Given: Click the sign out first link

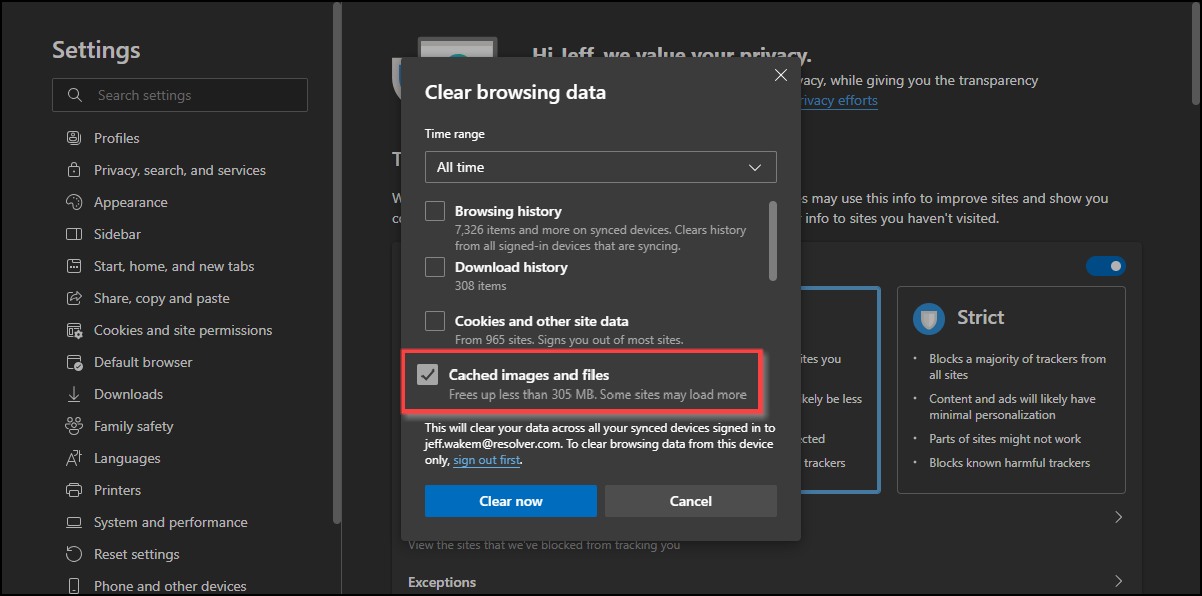Looking at the screenshot, I should (486, 460).
